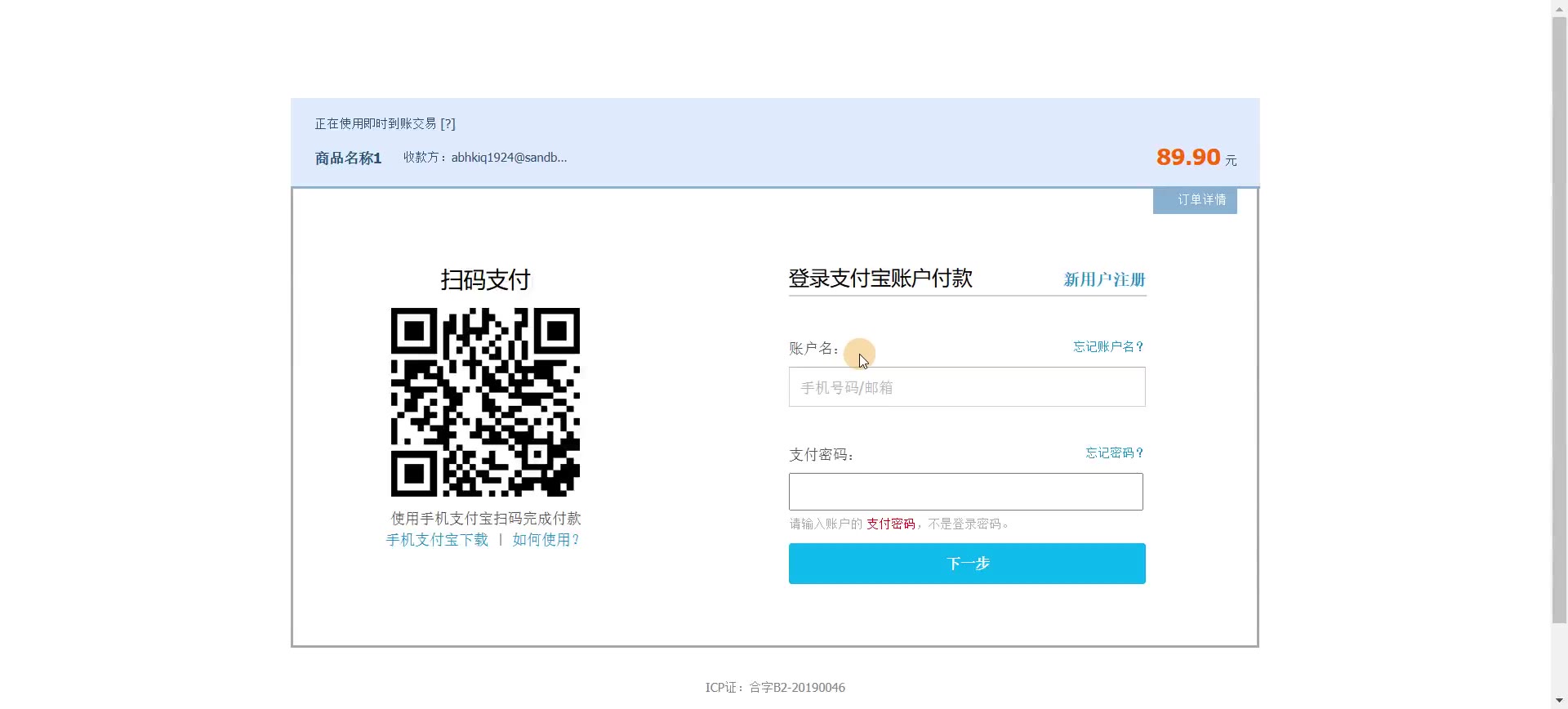Open the 如何使用？ how-to-use link

coord(546,540)
